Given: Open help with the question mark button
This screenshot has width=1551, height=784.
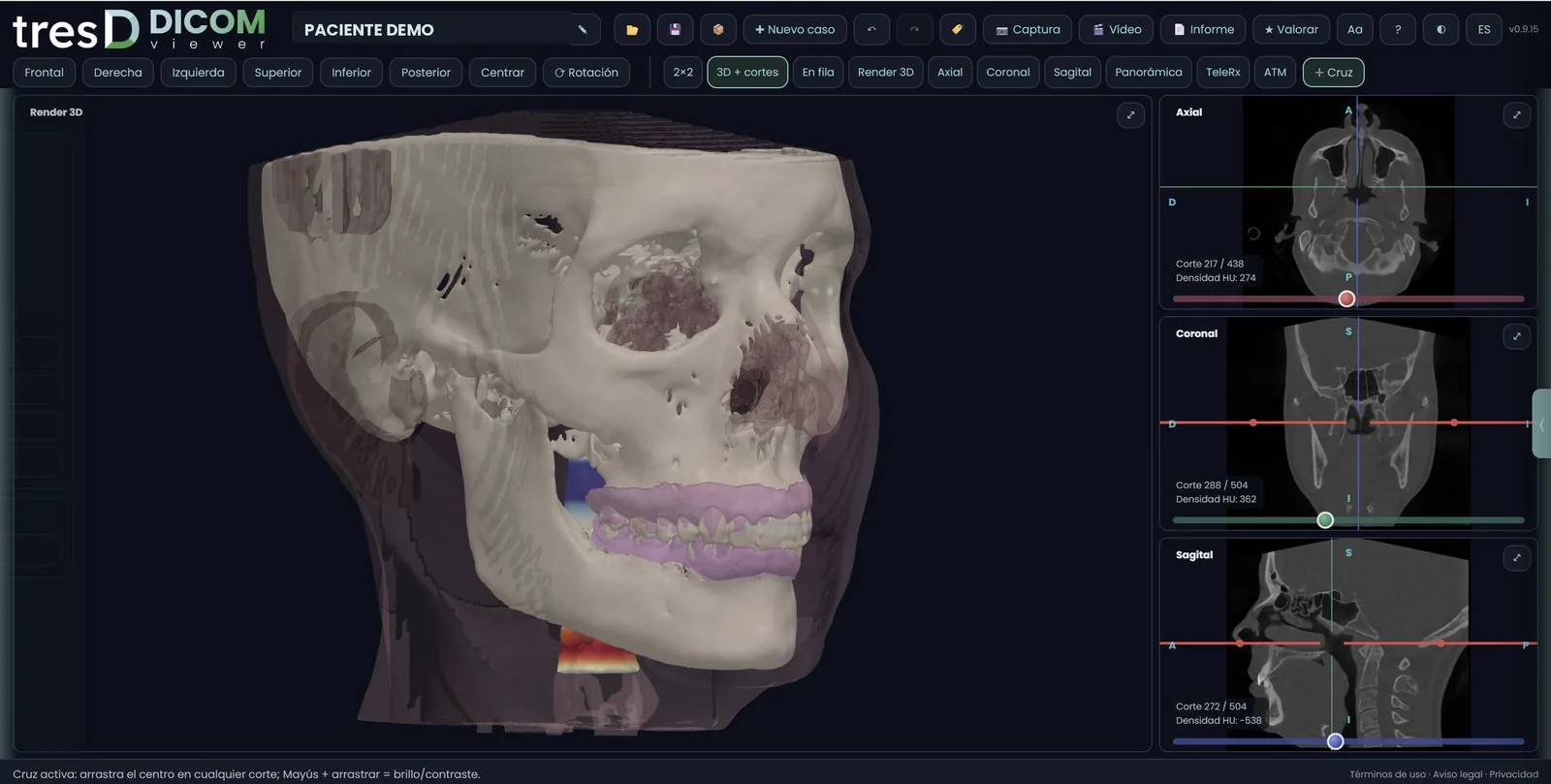Looking at the screenshot, I should [x=1398, y=29].
